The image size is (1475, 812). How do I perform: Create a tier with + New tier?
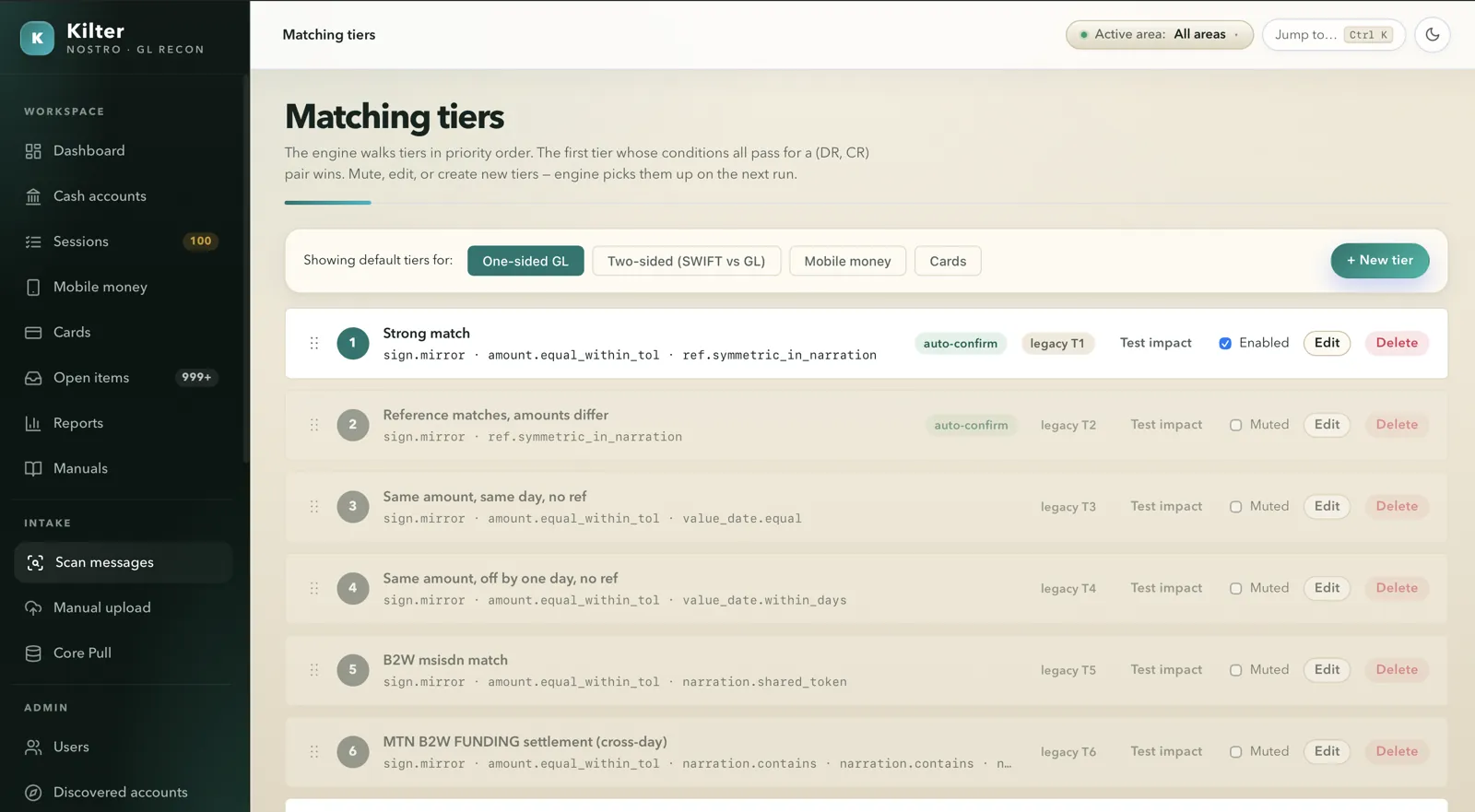click(x=1380, y=261)
